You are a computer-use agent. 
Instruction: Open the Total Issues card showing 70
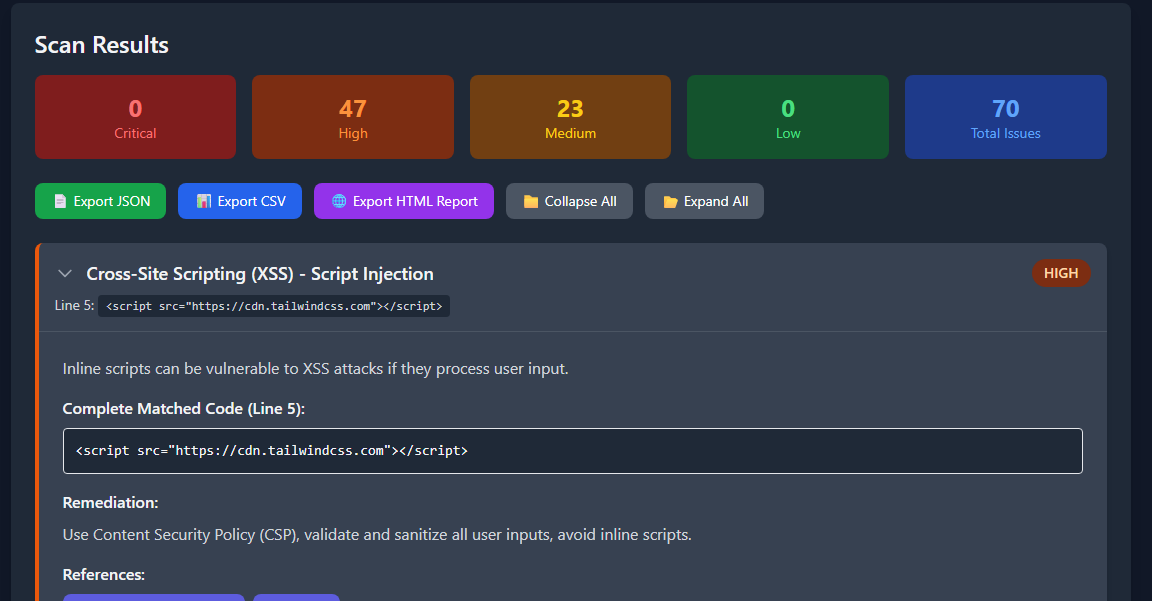click(1005, 117)
